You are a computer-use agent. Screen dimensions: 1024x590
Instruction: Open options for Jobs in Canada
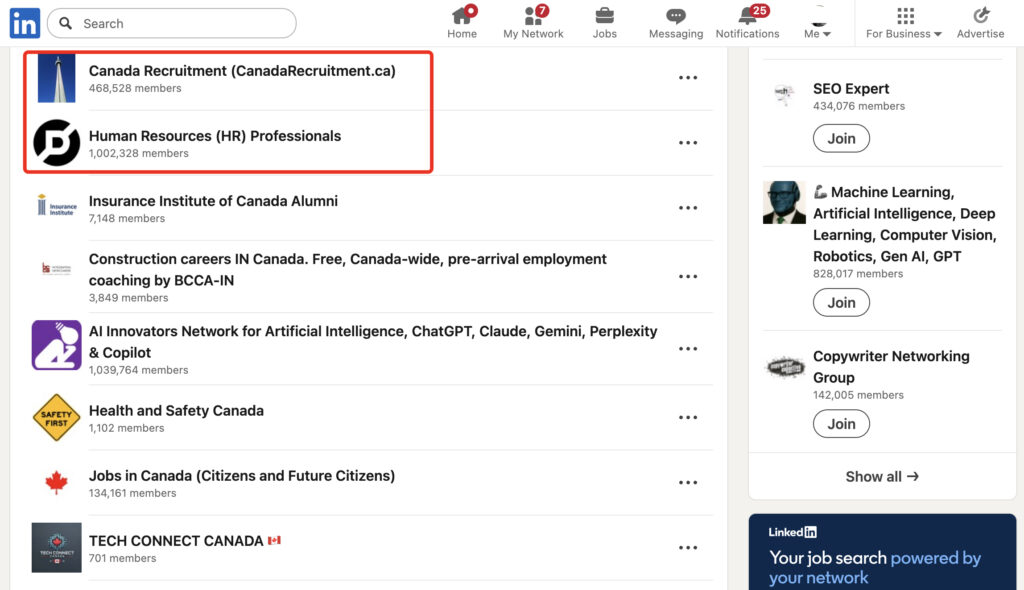click(x=688, y=483)
